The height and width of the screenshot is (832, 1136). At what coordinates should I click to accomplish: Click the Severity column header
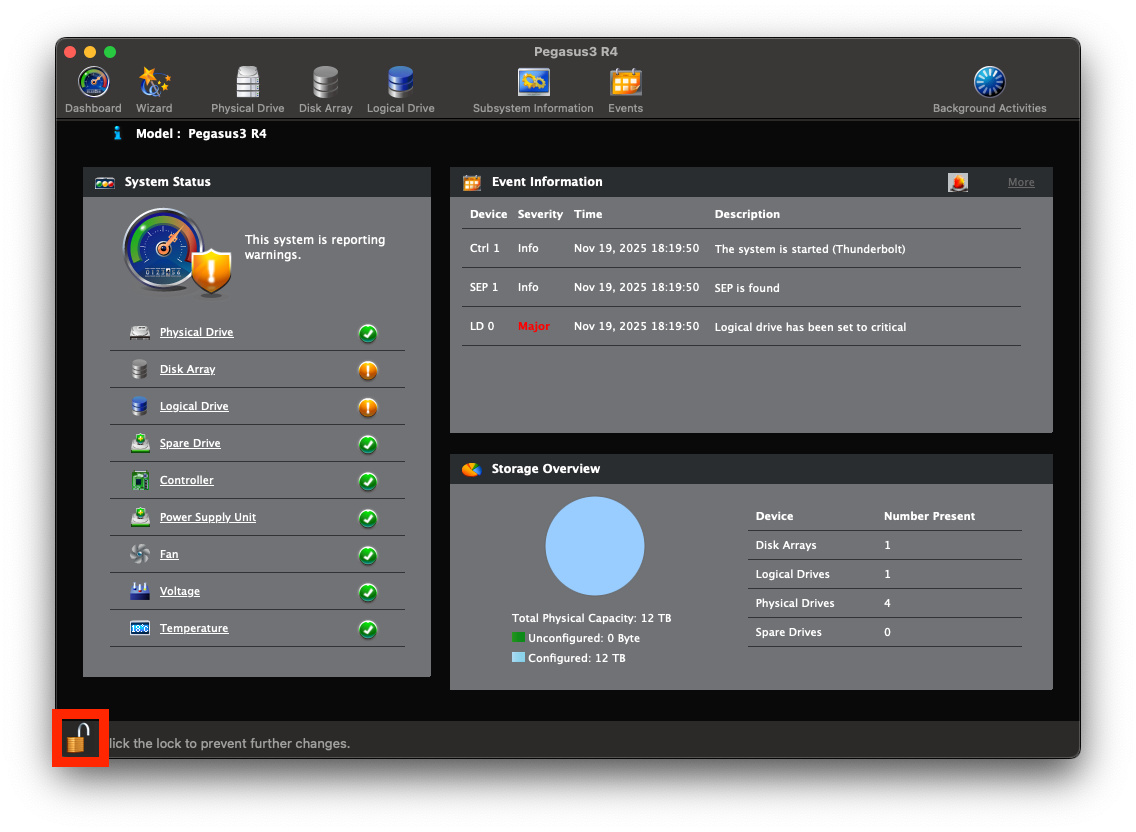[x=540, y=214]
